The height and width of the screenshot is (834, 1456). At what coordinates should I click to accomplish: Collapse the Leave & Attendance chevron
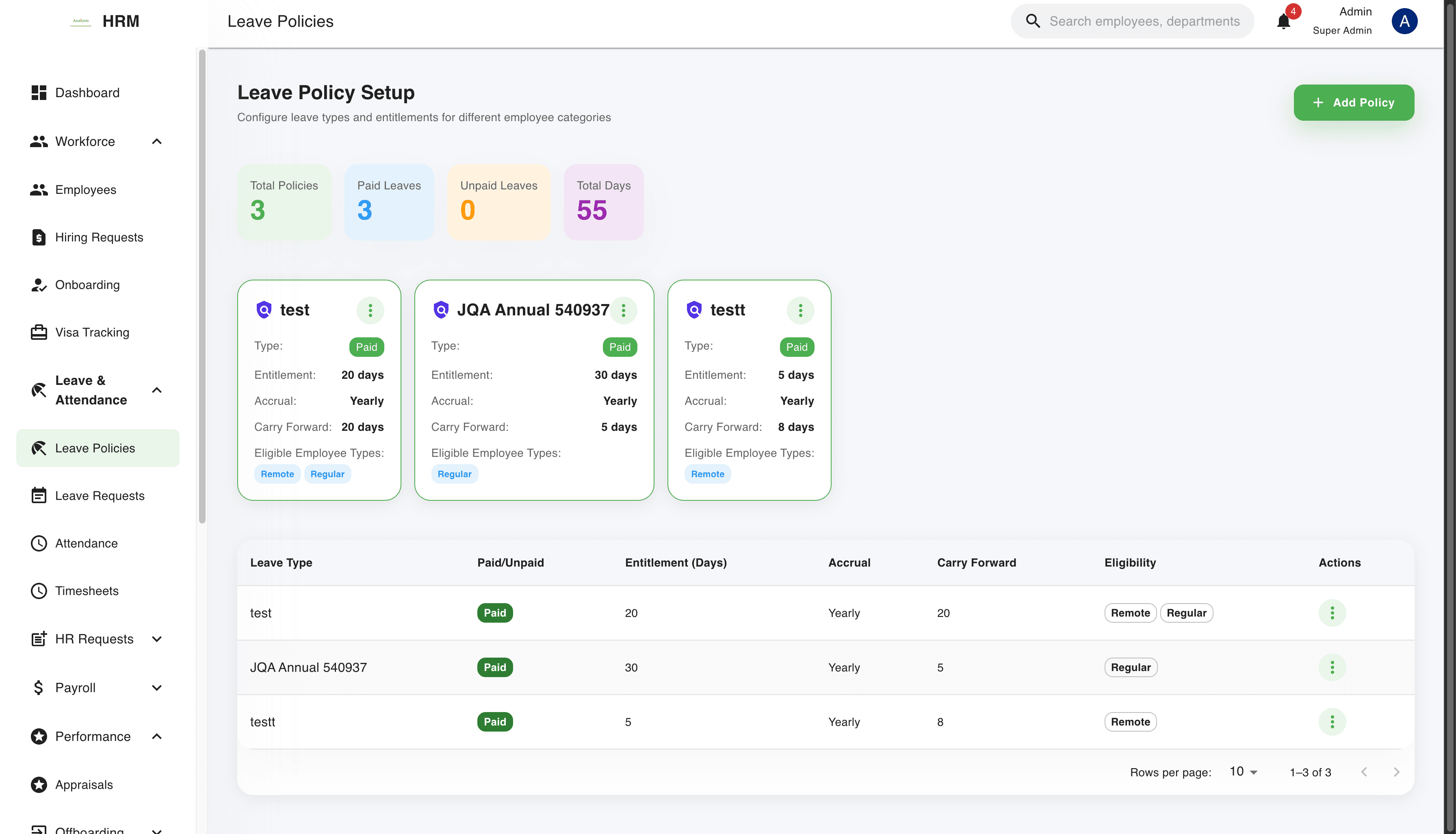tap(156, 390)
